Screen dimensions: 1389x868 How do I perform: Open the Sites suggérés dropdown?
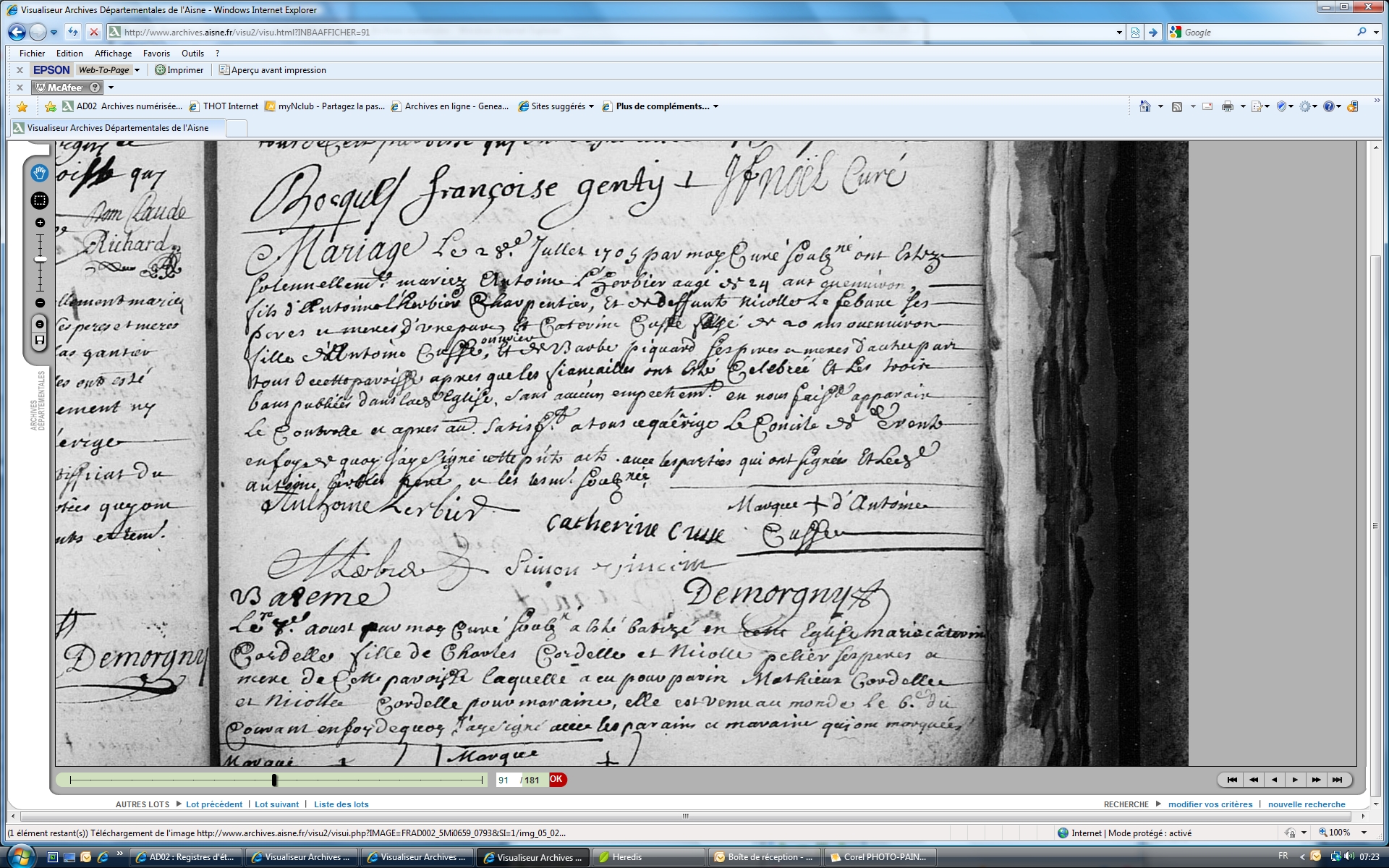tap(591, 106)
